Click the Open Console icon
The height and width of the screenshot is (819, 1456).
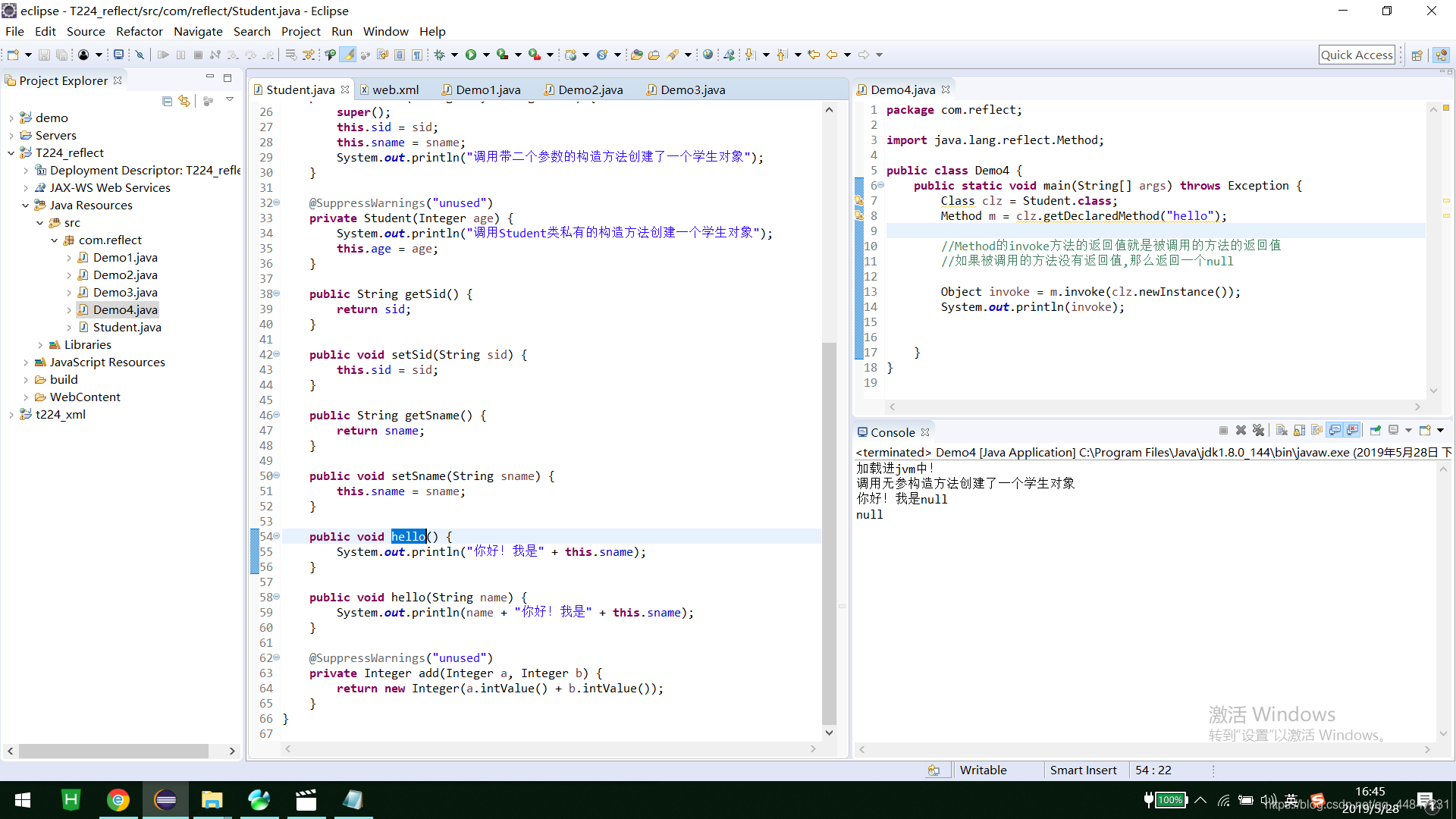pos(1426,431)
